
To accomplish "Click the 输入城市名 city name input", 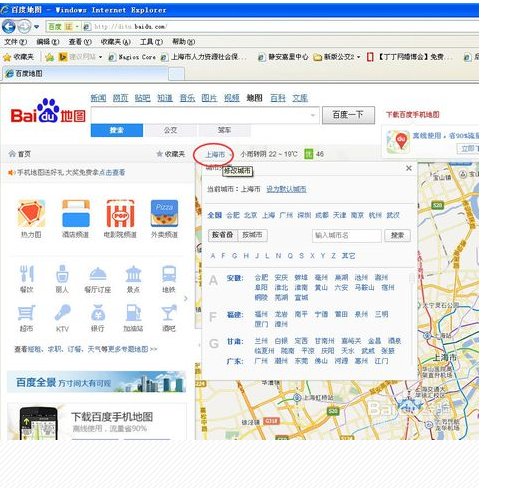I will pos(347,235).
